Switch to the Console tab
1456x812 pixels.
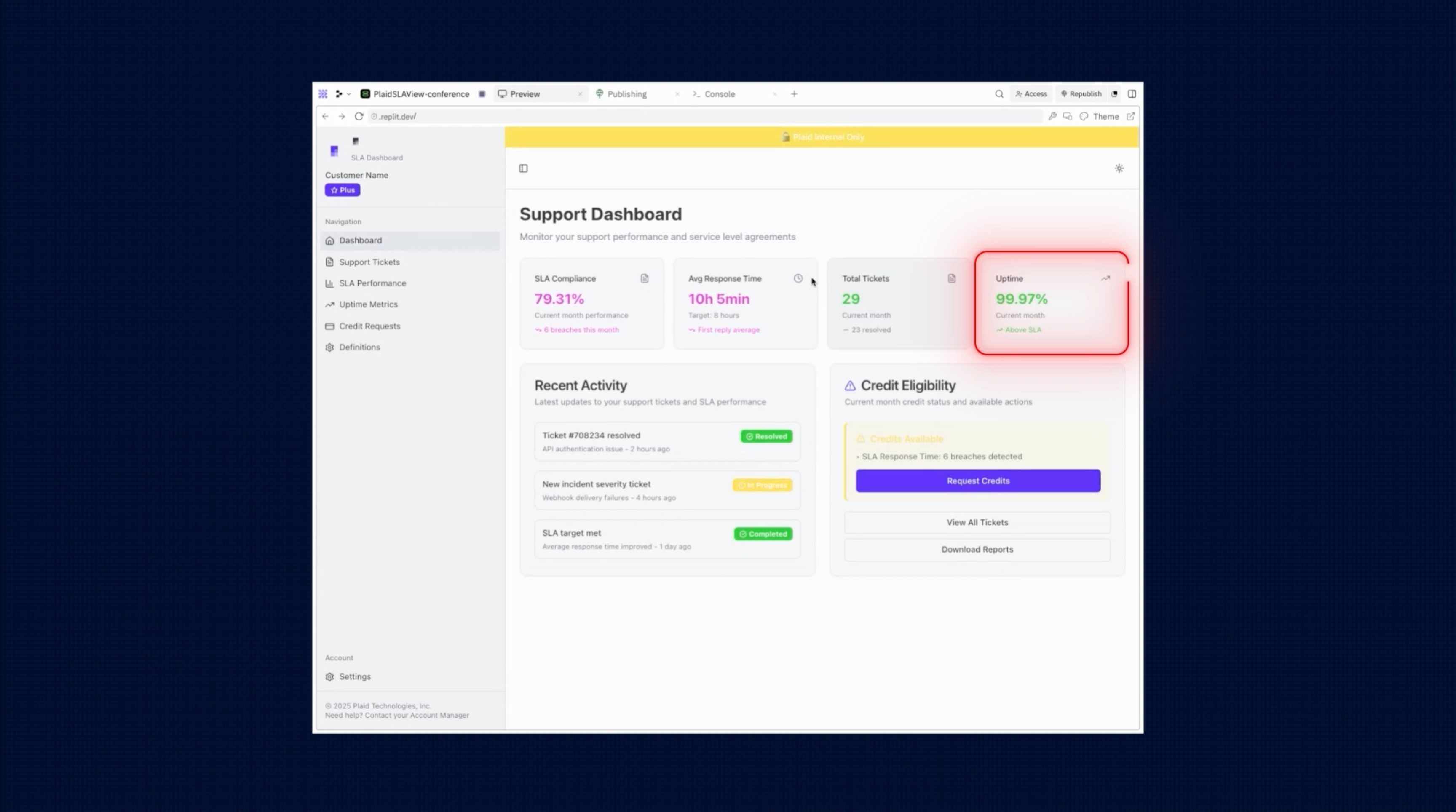719,94
